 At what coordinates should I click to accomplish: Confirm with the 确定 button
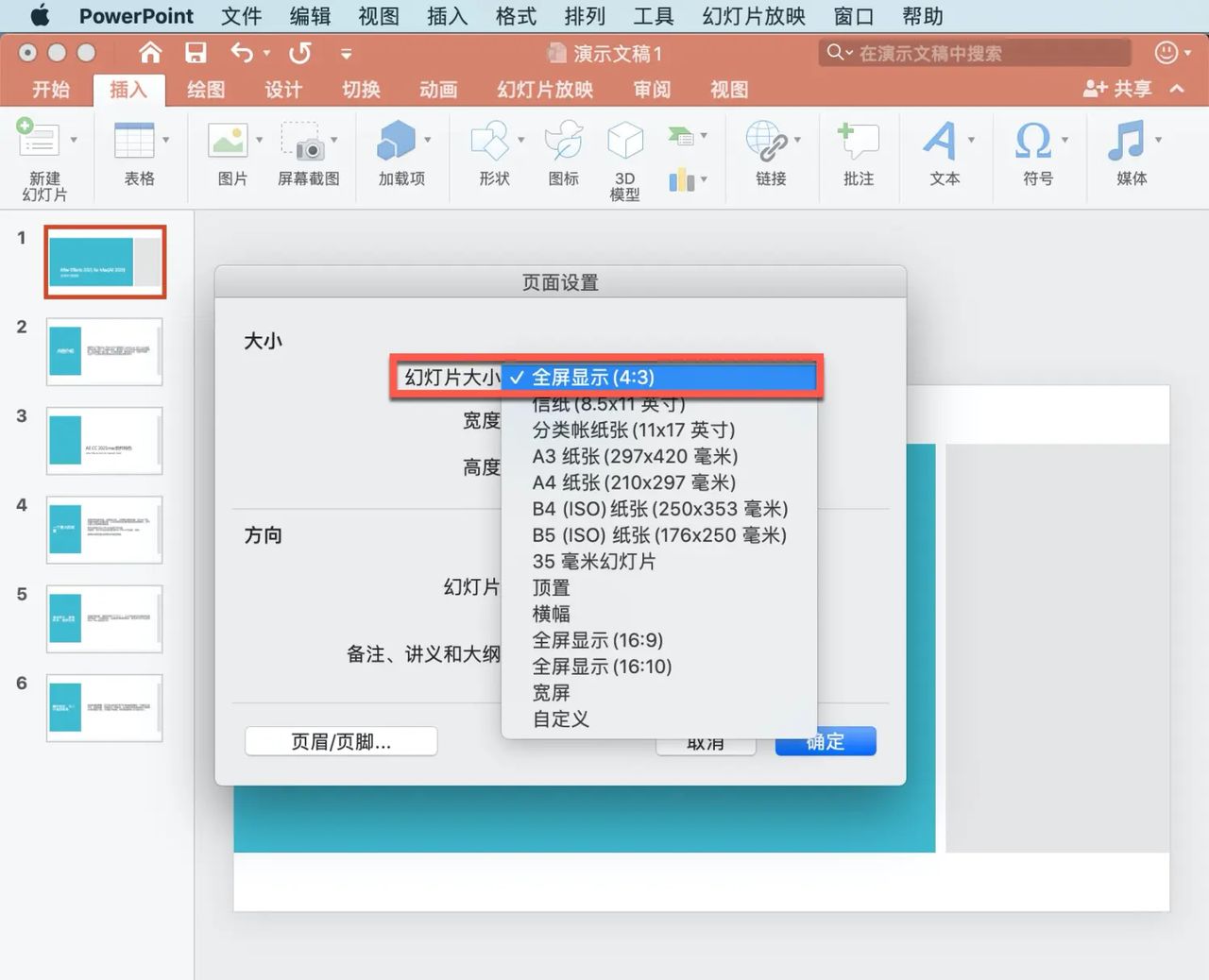point(826,742)
